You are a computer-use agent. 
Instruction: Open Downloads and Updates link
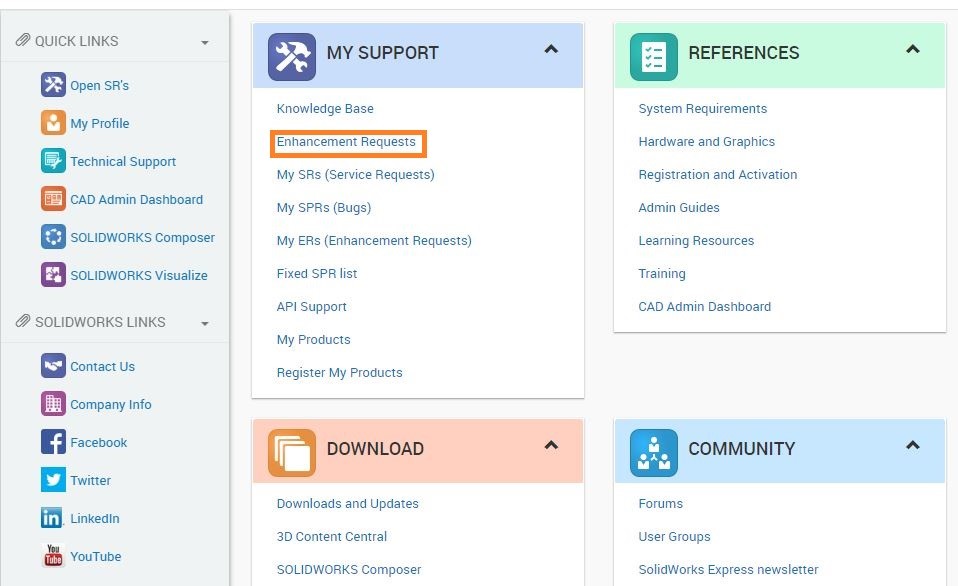tap(348, 504)
